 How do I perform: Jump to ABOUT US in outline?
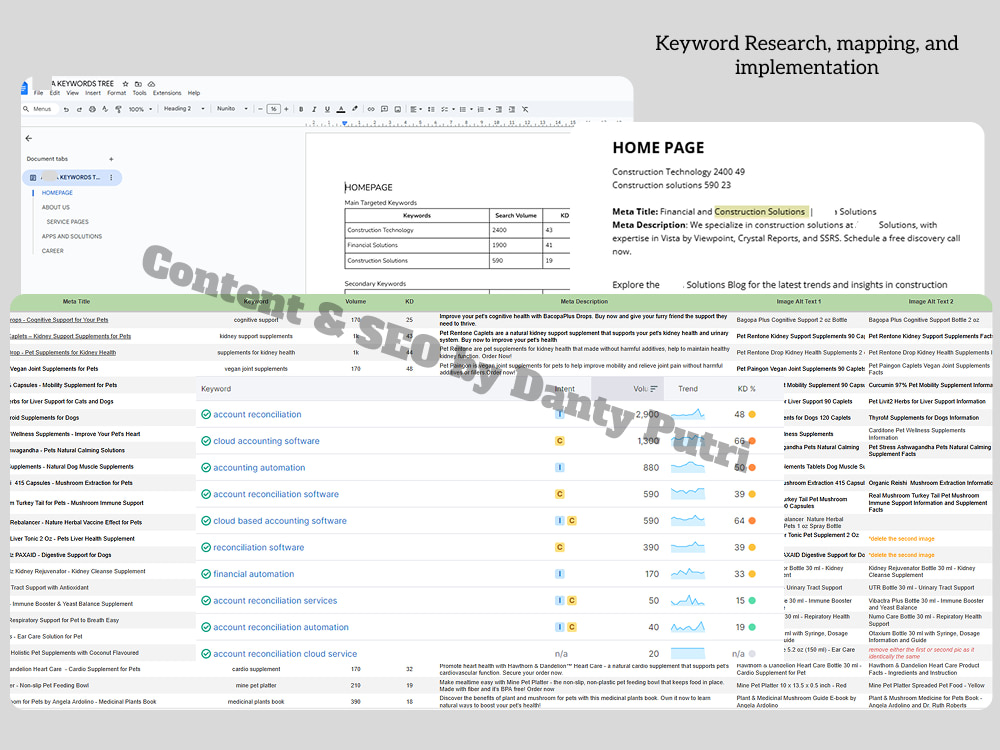pos(56,207)
